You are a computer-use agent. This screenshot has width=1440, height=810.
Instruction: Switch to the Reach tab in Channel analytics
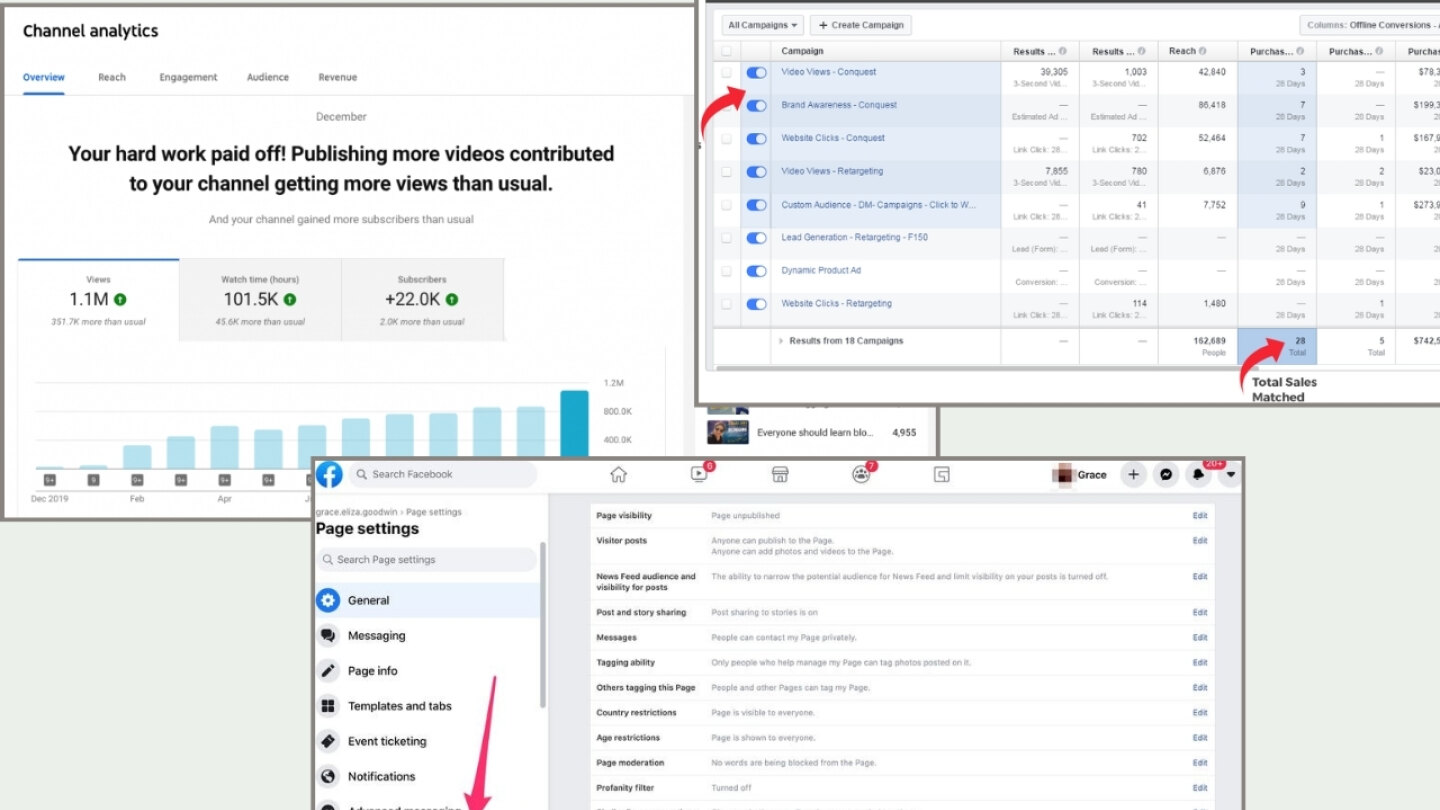pos(112,77)
